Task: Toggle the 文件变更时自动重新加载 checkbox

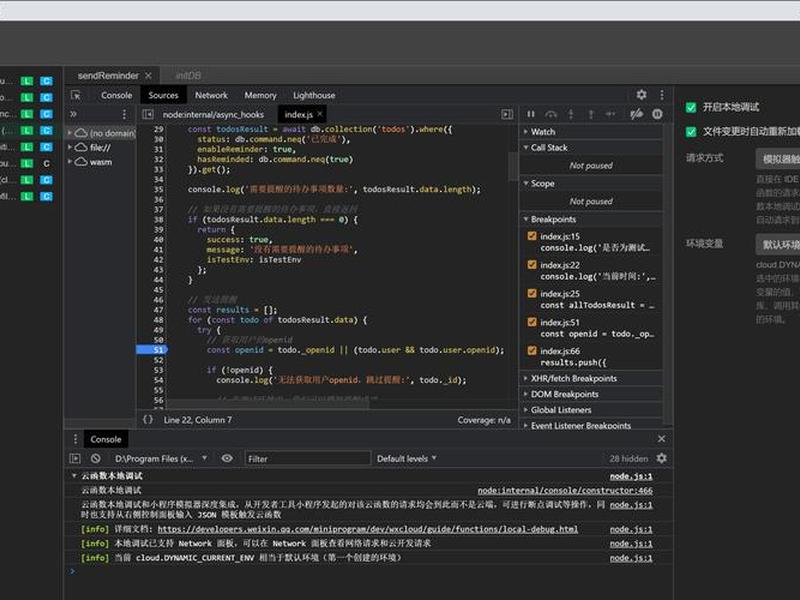Action: pyautogui.click(x=691, y=132)
